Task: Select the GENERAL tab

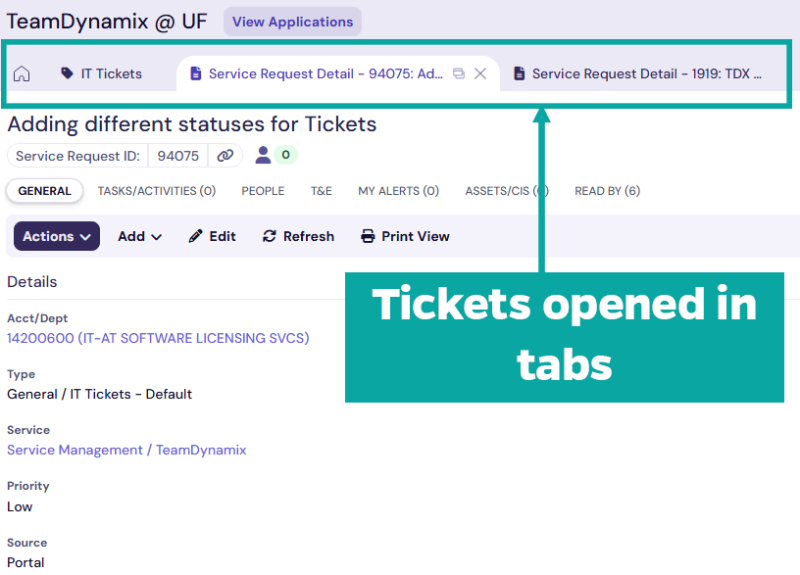Action: pyautogui.click(x=44, y=191)
